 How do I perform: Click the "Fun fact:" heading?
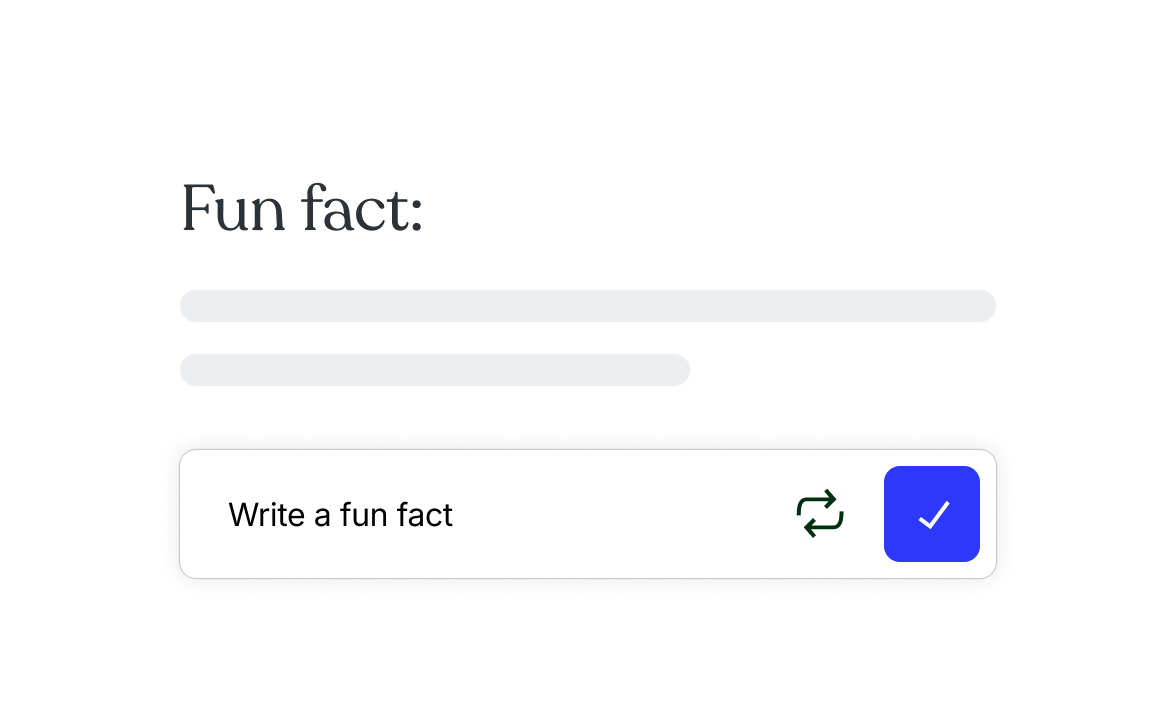[x=302, y=209]
